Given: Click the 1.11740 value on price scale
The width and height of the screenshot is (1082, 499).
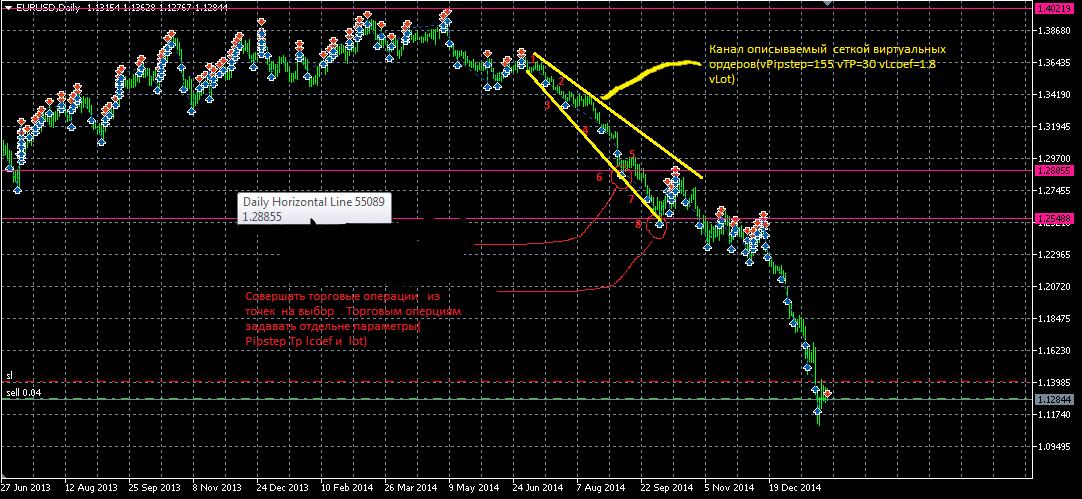Looking at the screenshot, I should point(1055,414).
